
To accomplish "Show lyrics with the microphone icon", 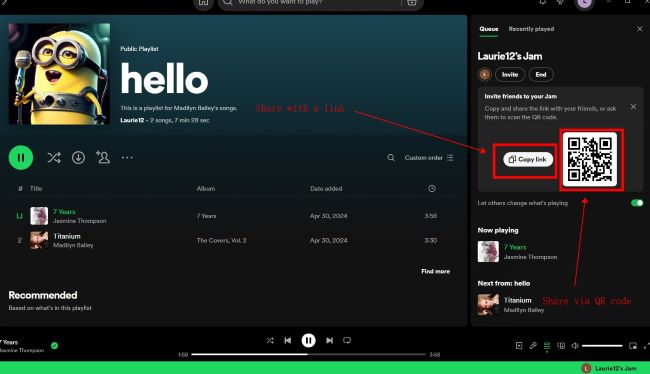I will click(x=533, y=345).
